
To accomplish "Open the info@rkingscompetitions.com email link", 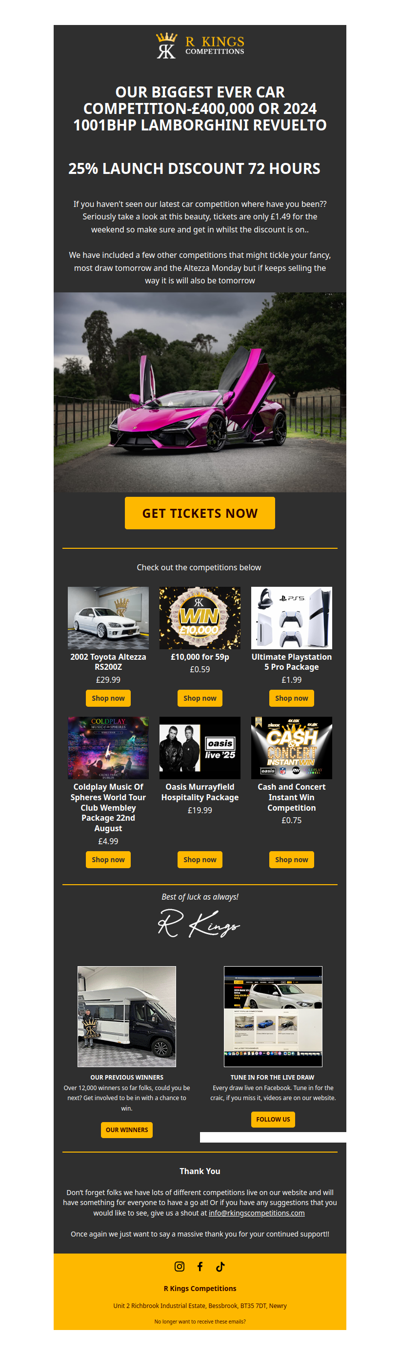I will 257,1213.
